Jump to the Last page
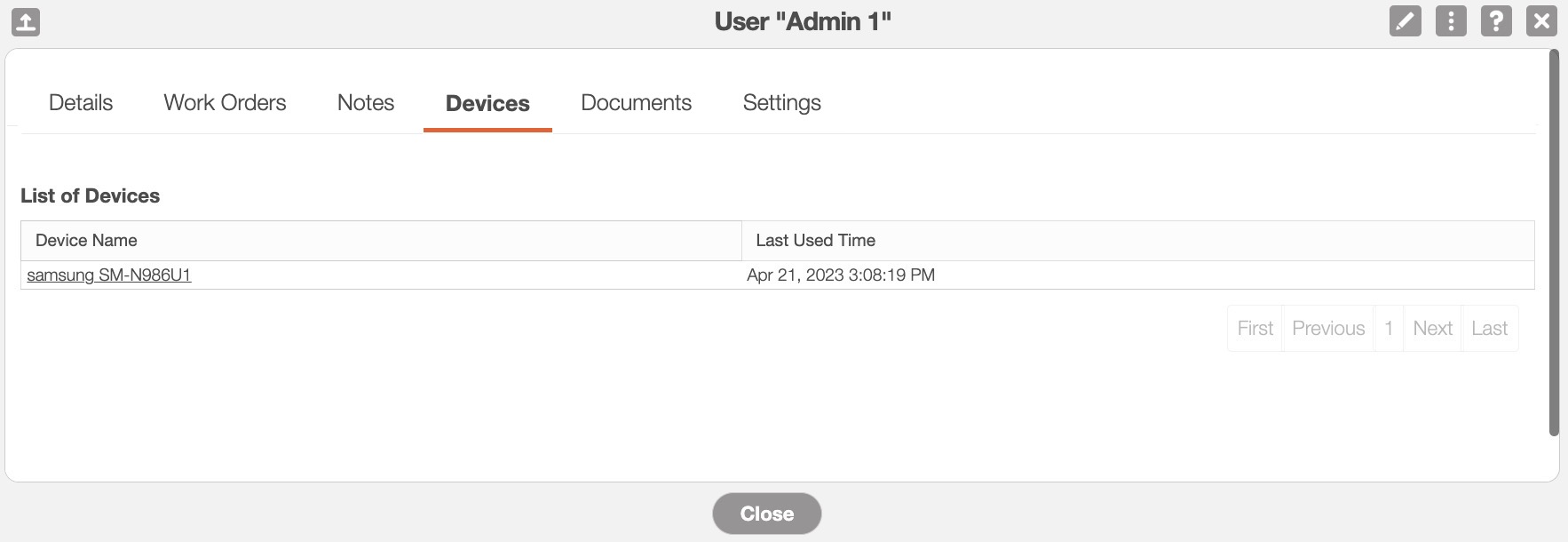This screenshot has width=1568, height=542. point(1489,329)
